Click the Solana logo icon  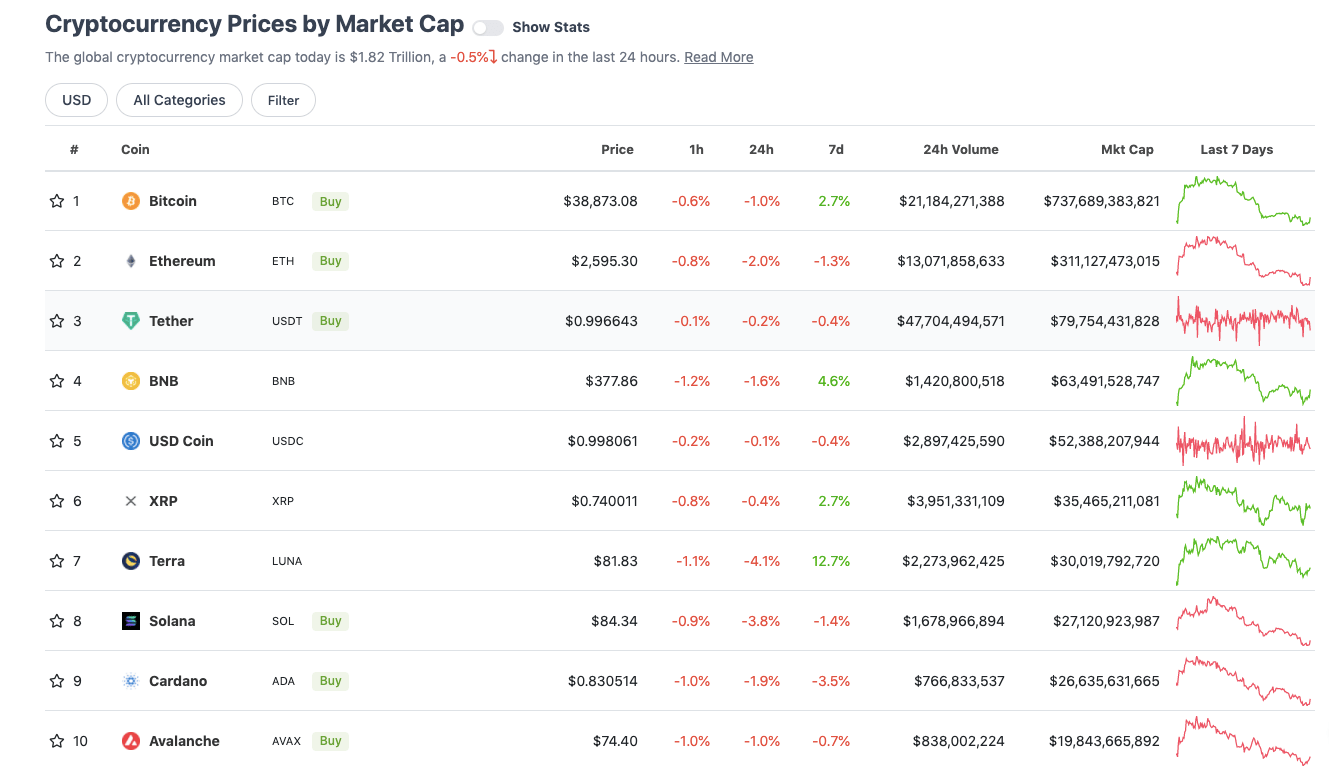(131, 621)
